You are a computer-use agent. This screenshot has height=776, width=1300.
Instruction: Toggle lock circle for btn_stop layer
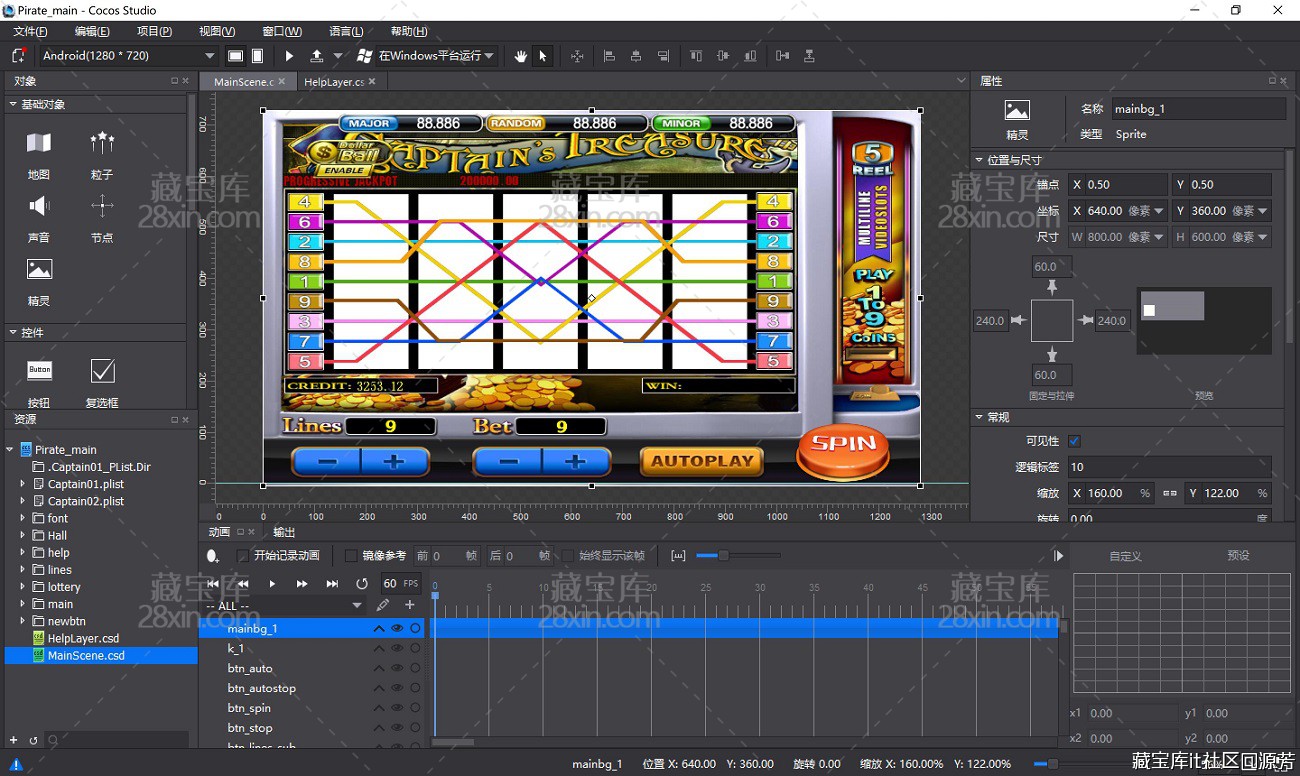point(415,728)
